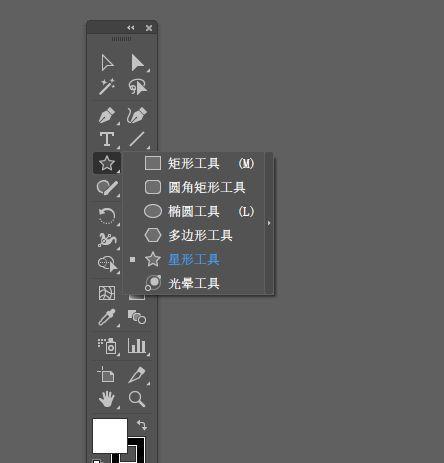Click the white fill color swatch
This screenshot has width=444, height=463.
[110, 436]
